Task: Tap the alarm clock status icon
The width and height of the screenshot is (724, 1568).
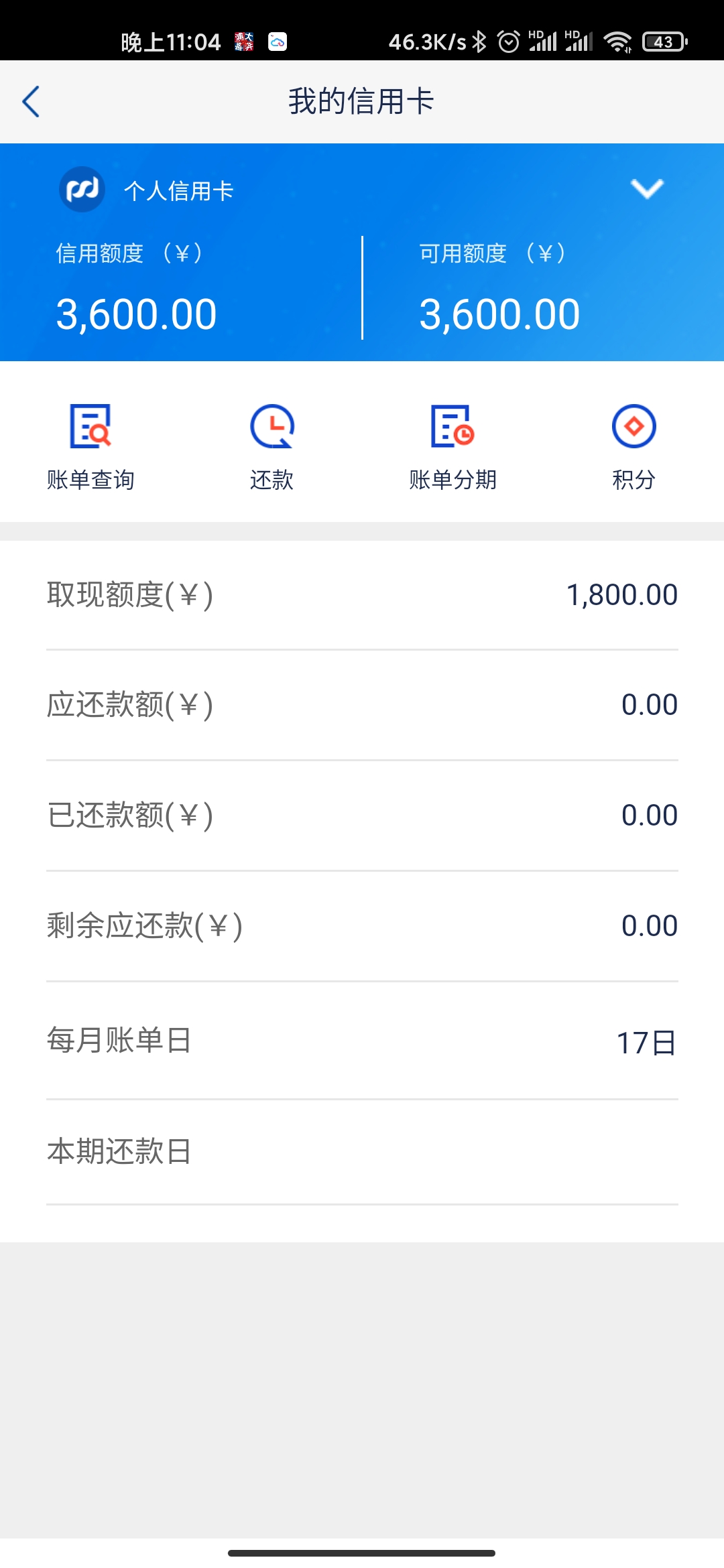Action: pyautogui.click(x=509, y=42)
